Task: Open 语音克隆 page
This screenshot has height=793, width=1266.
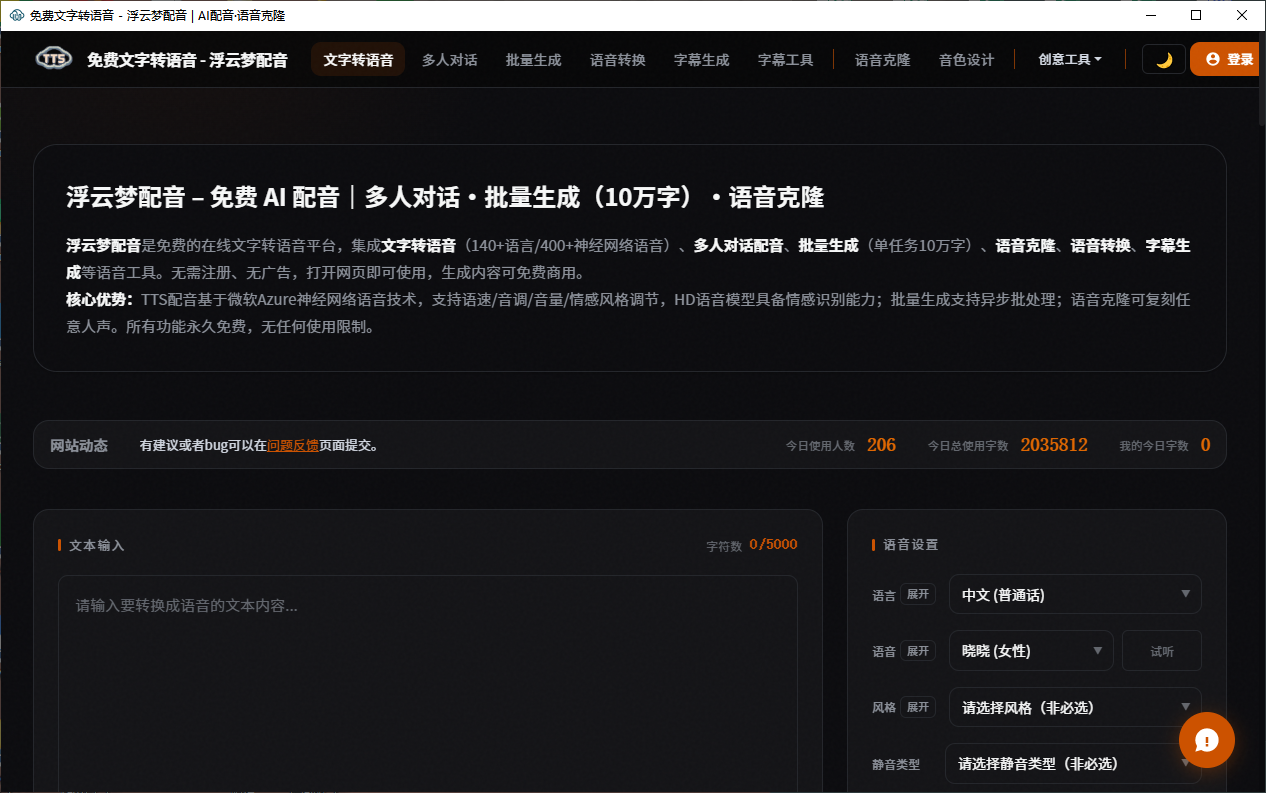Action: [x=882, y=59]
